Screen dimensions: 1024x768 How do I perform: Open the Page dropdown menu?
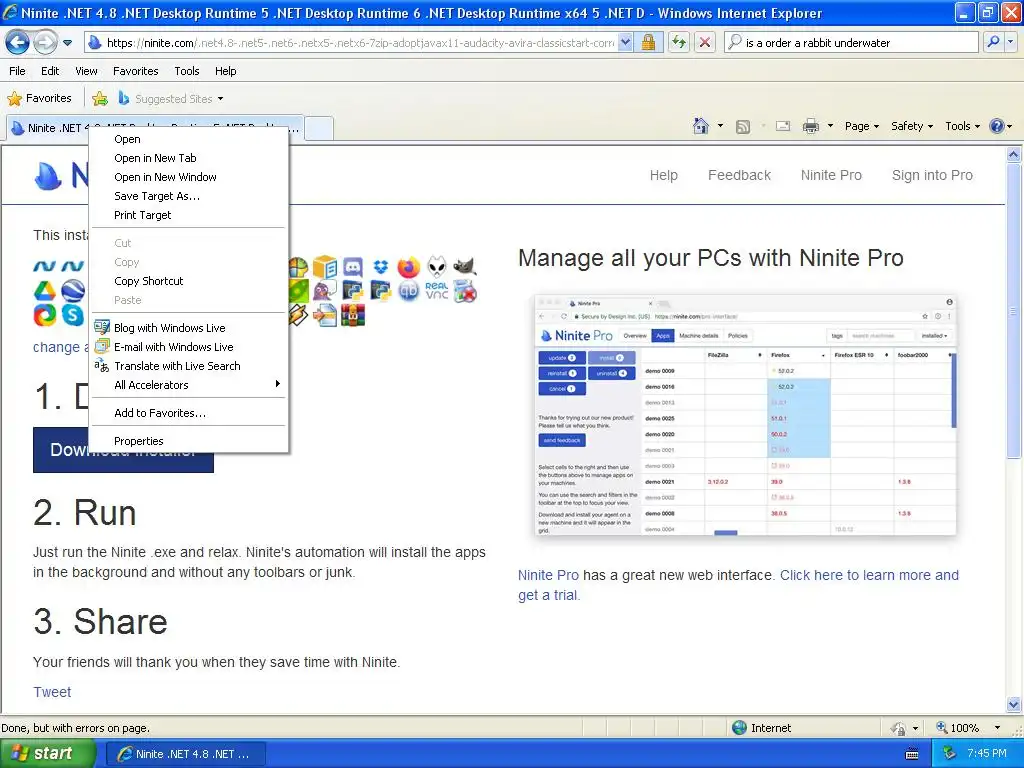click(x=861, y=126)
